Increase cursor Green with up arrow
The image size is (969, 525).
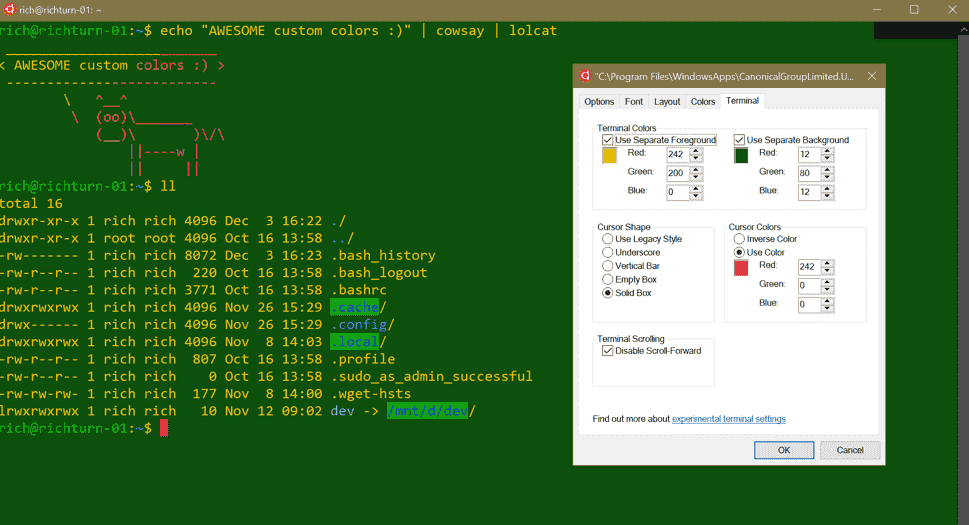click(827, 282)
